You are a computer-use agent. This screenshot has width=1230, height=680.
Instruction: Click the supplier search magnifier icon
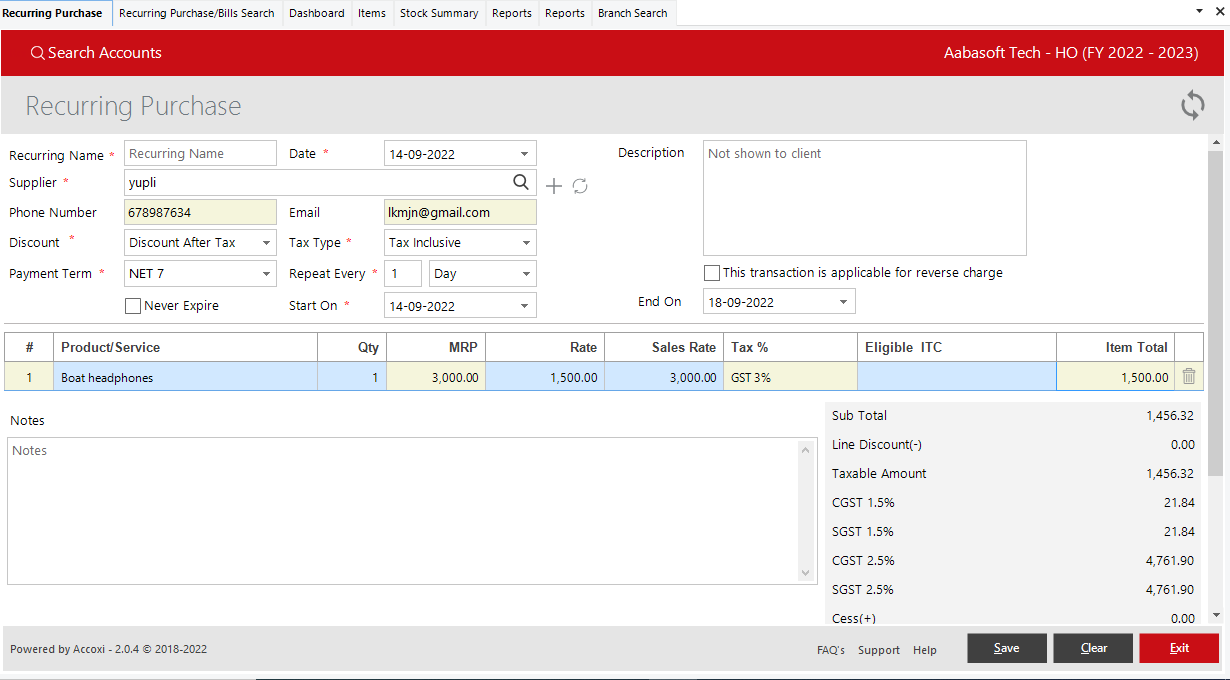tap(521, 182)
